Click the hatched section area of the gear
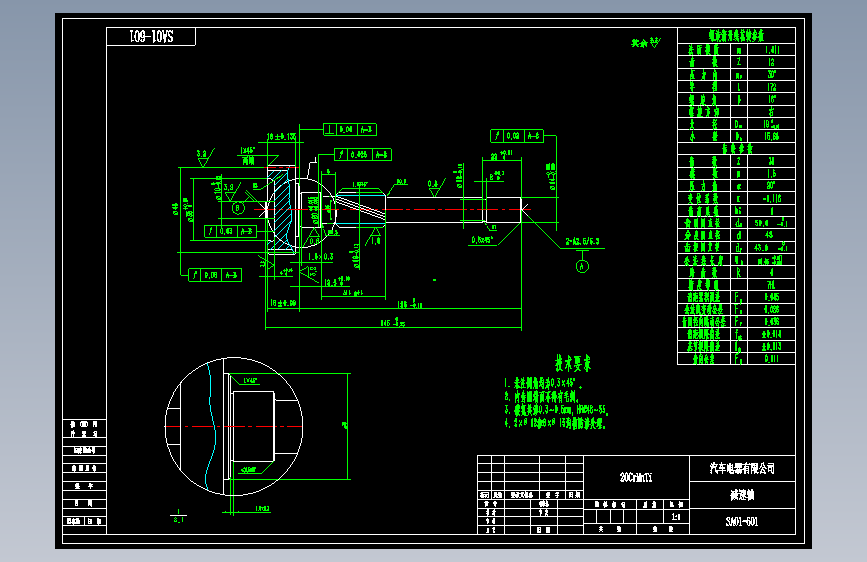Viewport: 867px width, 562px height. pyautogui.click(x=283, y=209)
